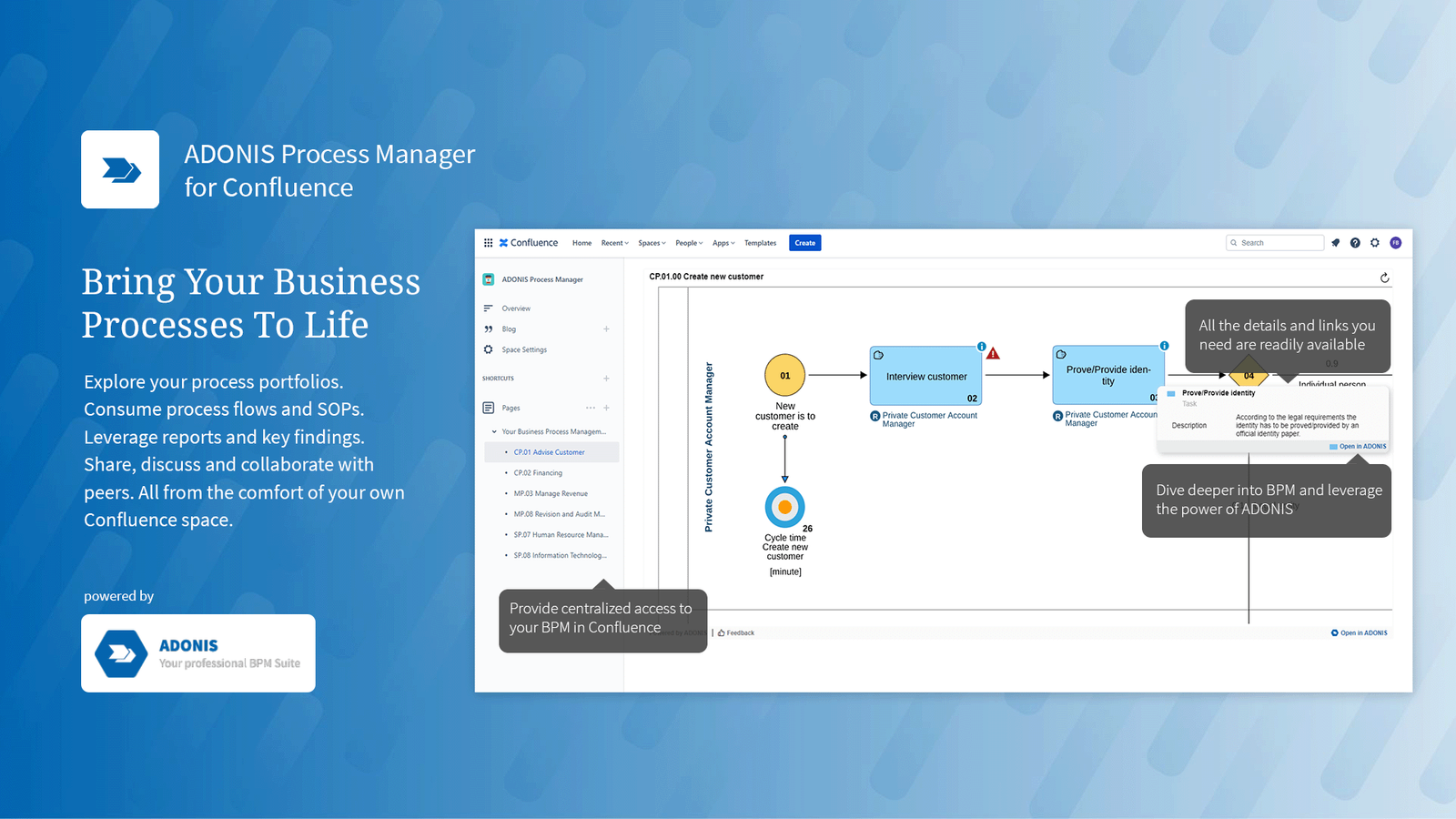
Task: Add a new blog post with plus
Action: tap(606, 329)
